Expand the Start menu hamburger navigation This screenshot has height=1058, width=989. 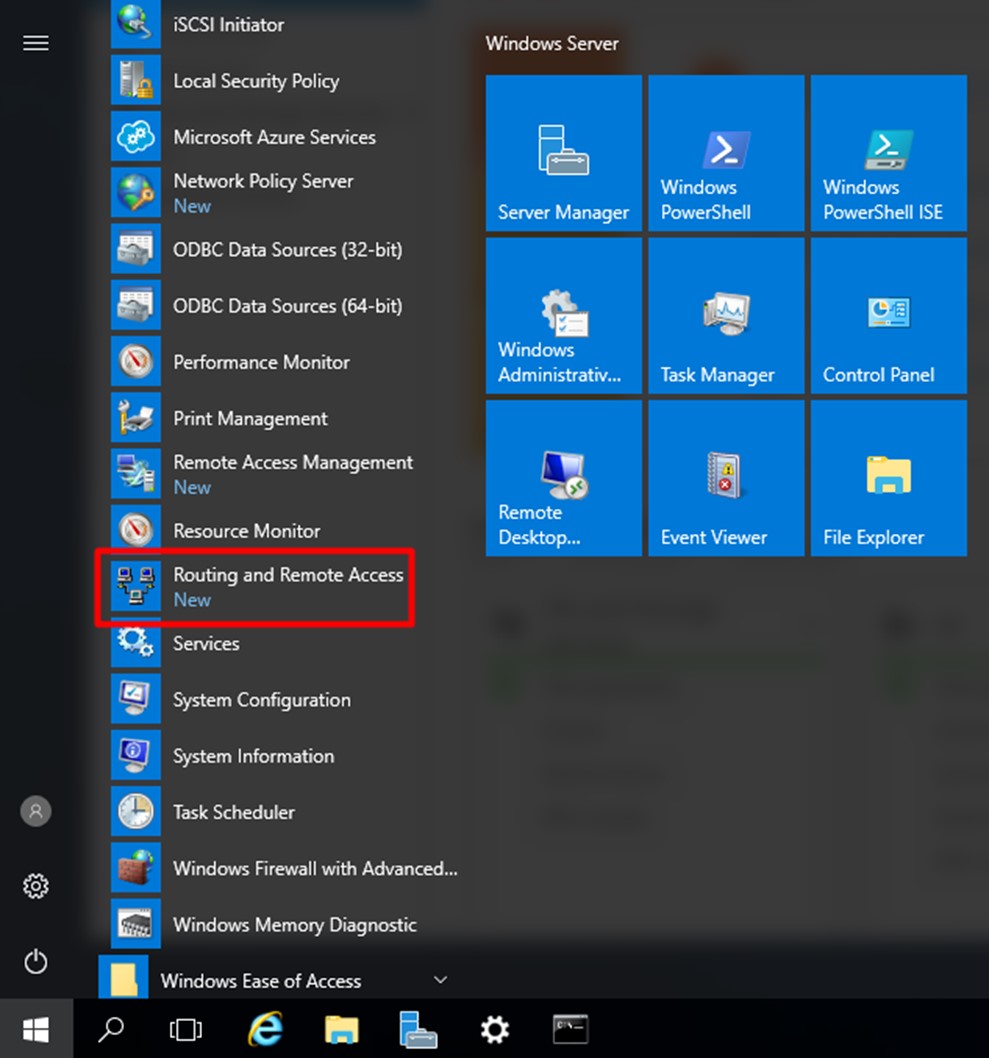pos(36,43)
